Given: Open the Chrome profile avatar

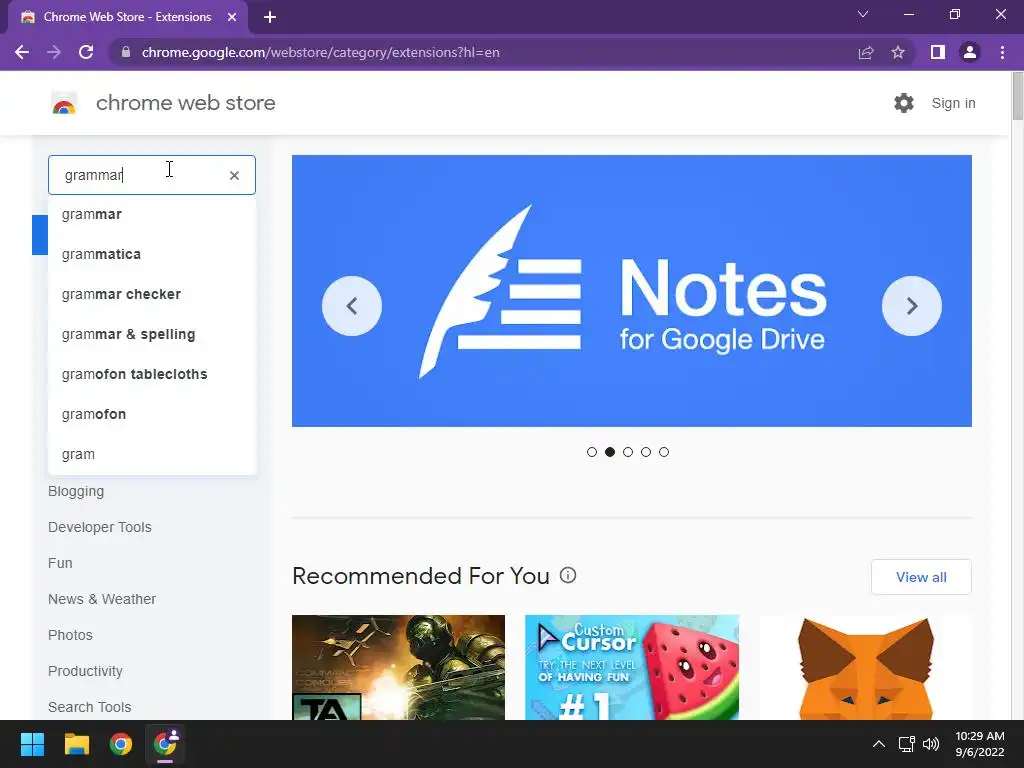Looking at the screenshot, I should coord(970,52).
